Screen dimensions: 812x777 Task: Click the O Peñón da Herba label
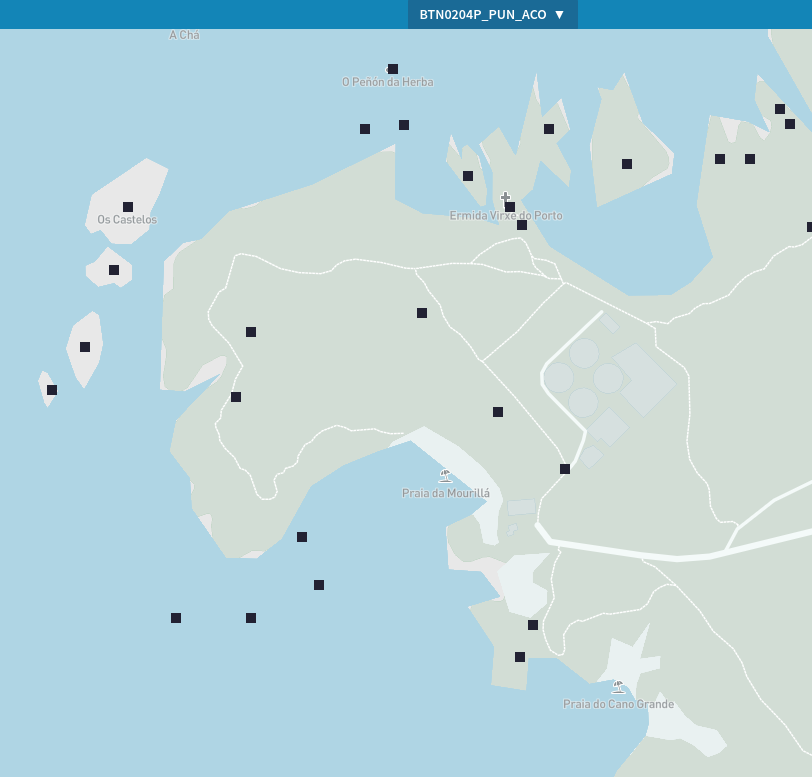tap(388, 82)
